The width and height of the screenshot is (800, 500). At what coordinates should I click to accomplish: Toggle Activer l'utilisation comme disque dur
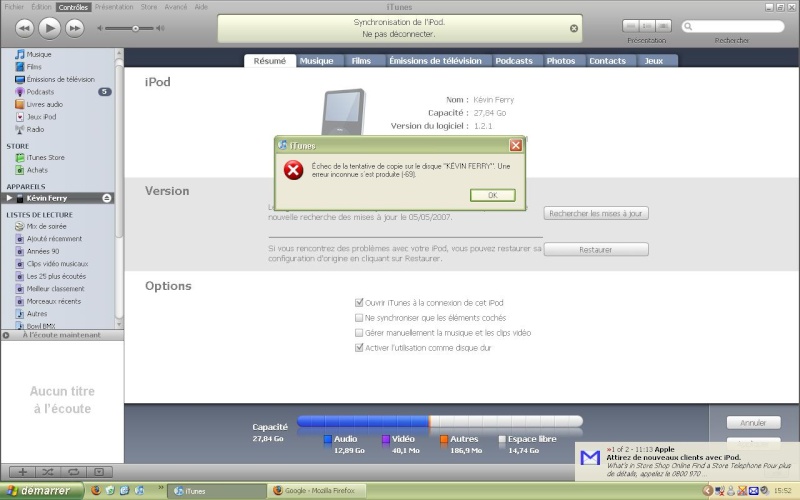click(x=359, y=348)
